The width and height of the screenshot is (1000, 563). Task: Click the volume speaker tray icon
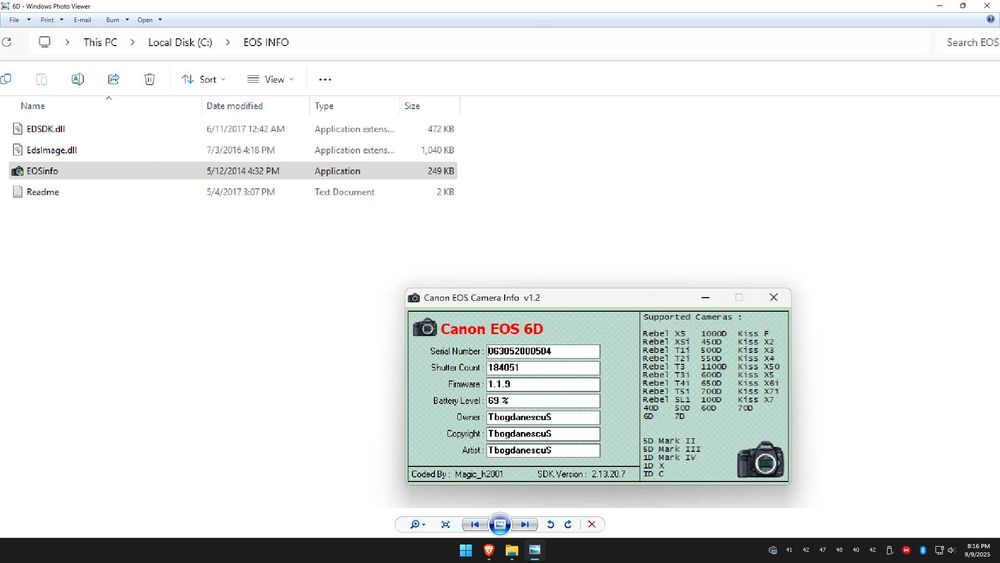[x=952, y=550]
